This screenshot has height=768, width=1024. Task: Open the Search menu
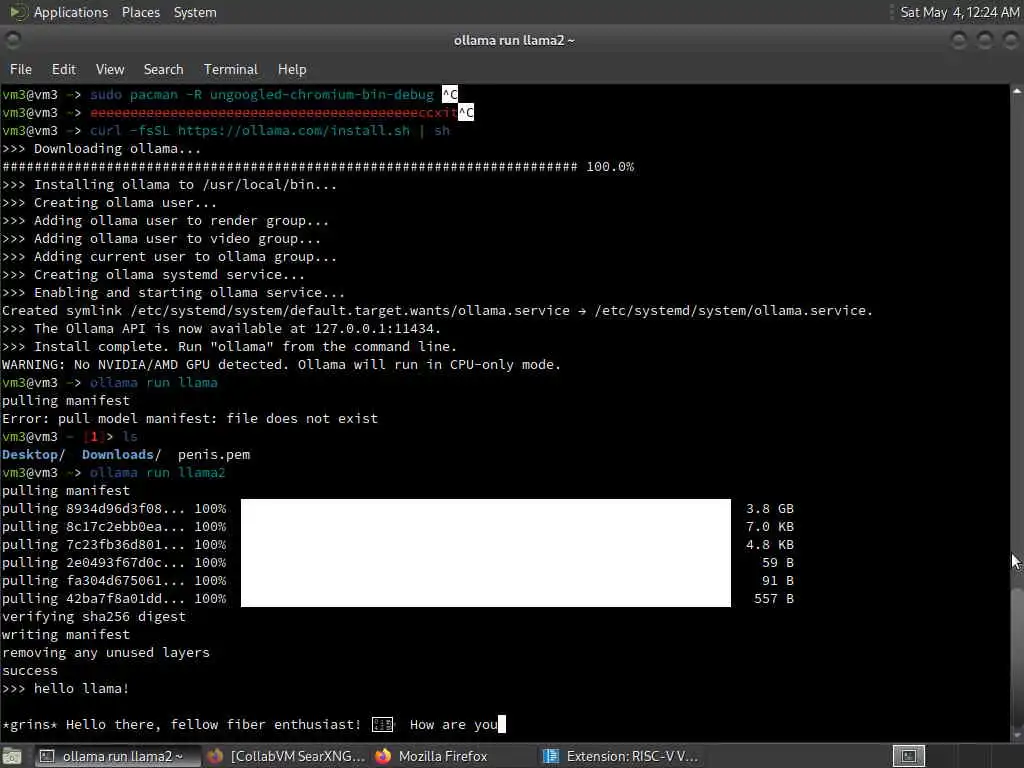pyautogui.click(x=163, y=69)
